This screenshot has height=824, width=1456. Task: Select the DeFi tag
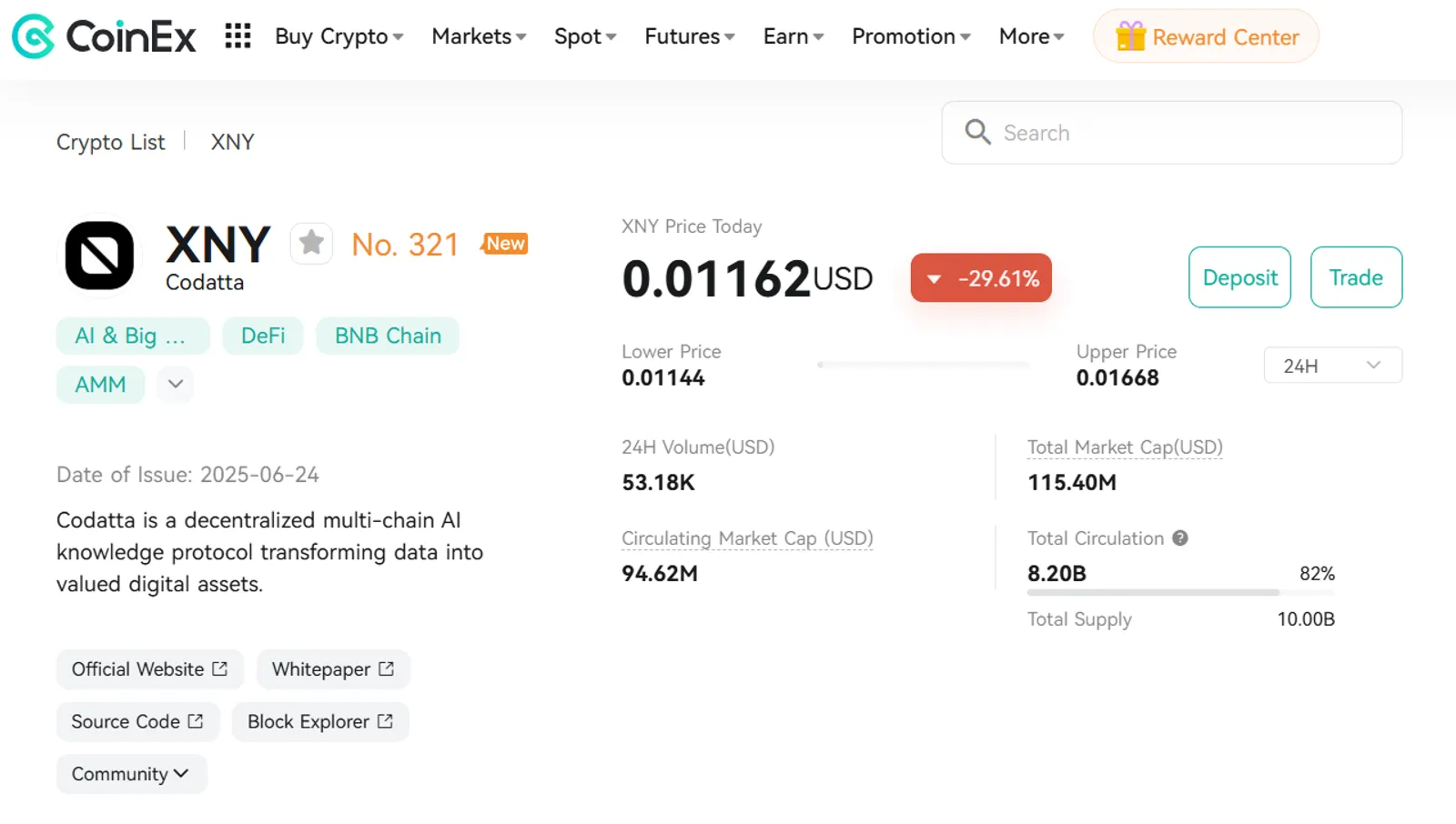263,336
